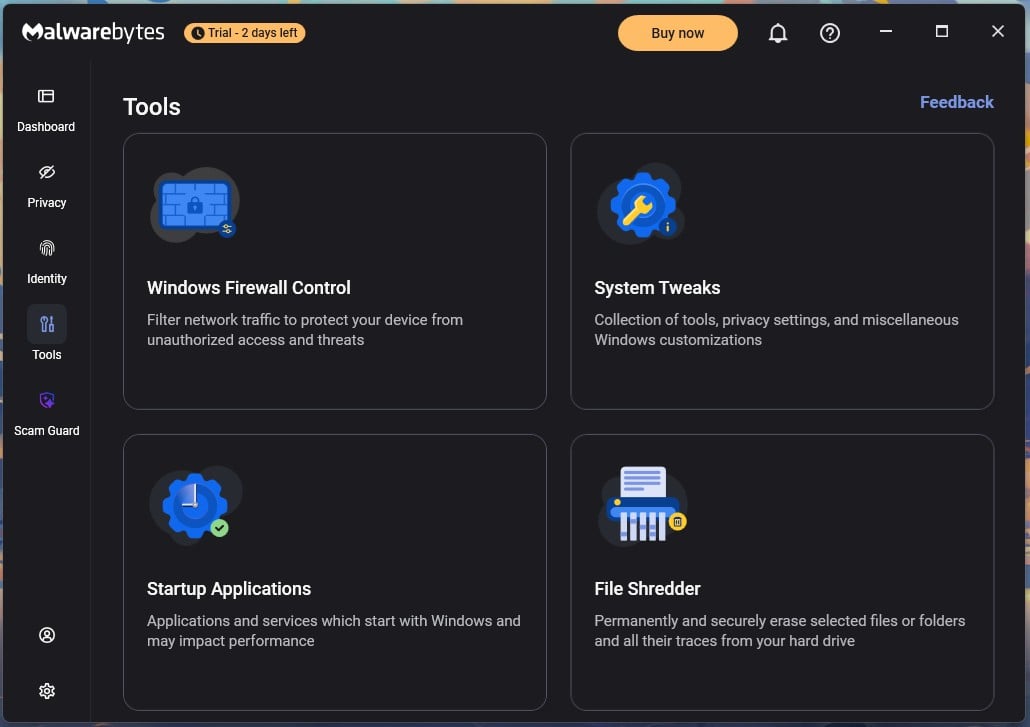1030x727 pixels.
Task: Click the File Shredder icon
Action: click(643, 504)
